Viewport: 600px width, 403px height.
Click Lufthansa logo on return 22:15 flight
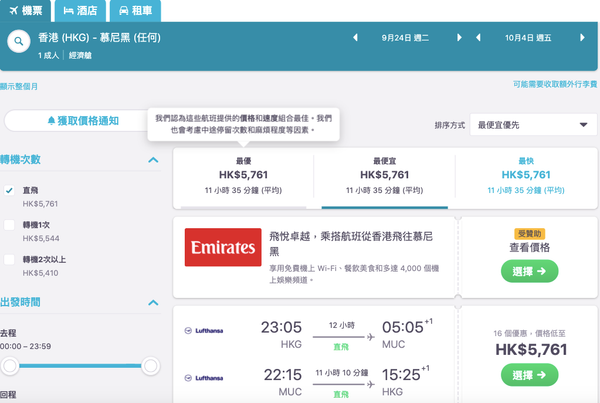click(x=204, y=378)
